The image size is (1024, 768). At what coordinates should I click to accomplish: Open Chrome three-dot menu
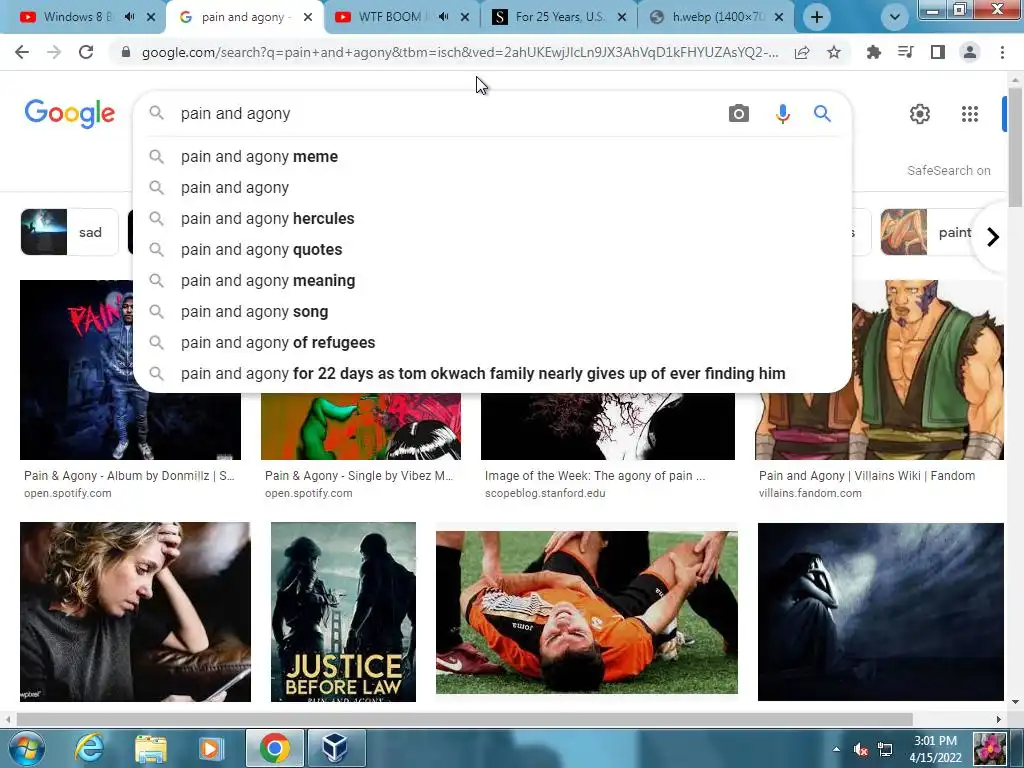pos(1002,52)
